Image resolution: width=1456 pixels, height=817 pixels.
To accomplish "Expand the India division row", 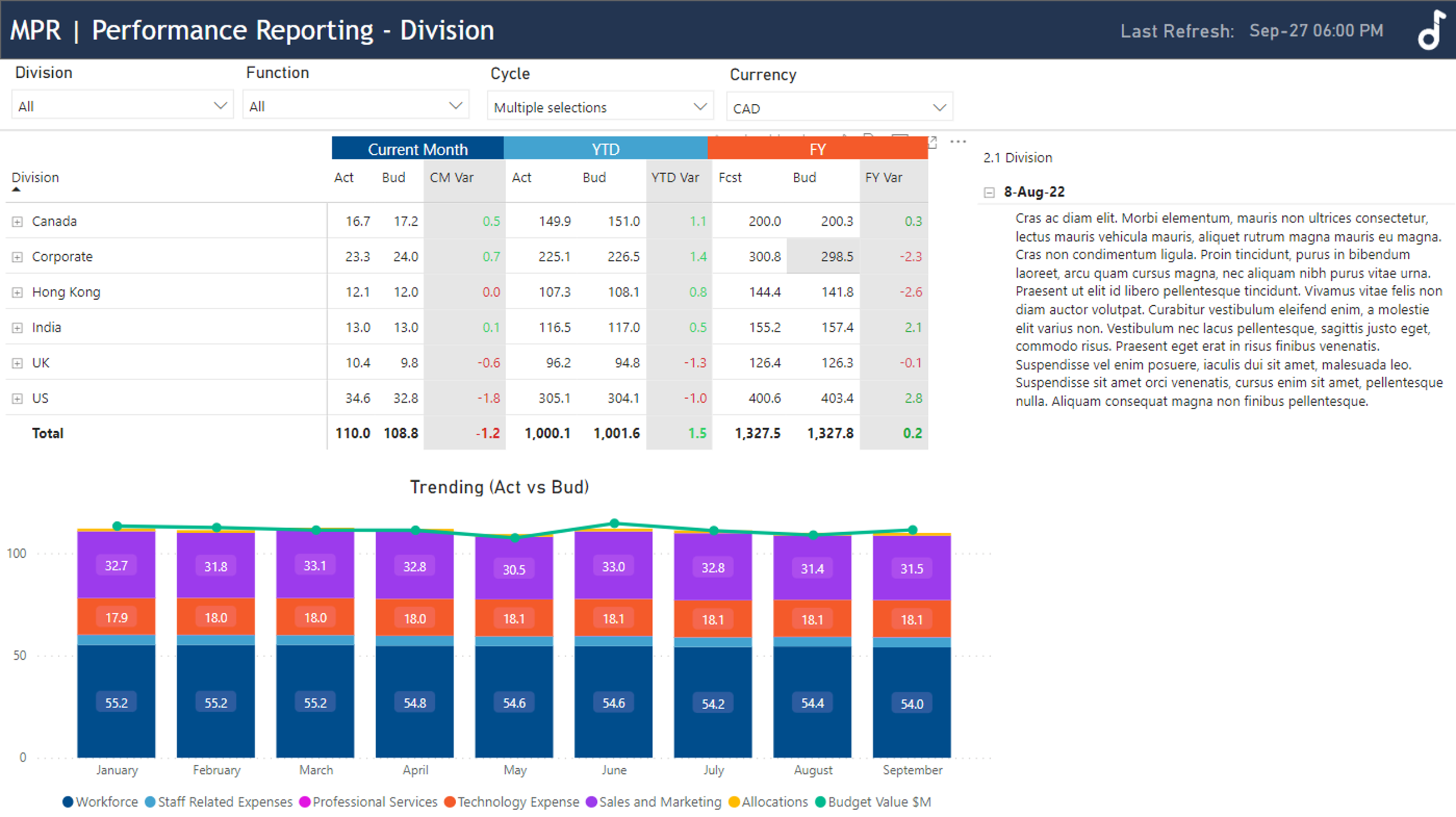I will click(x=18, y=328).
